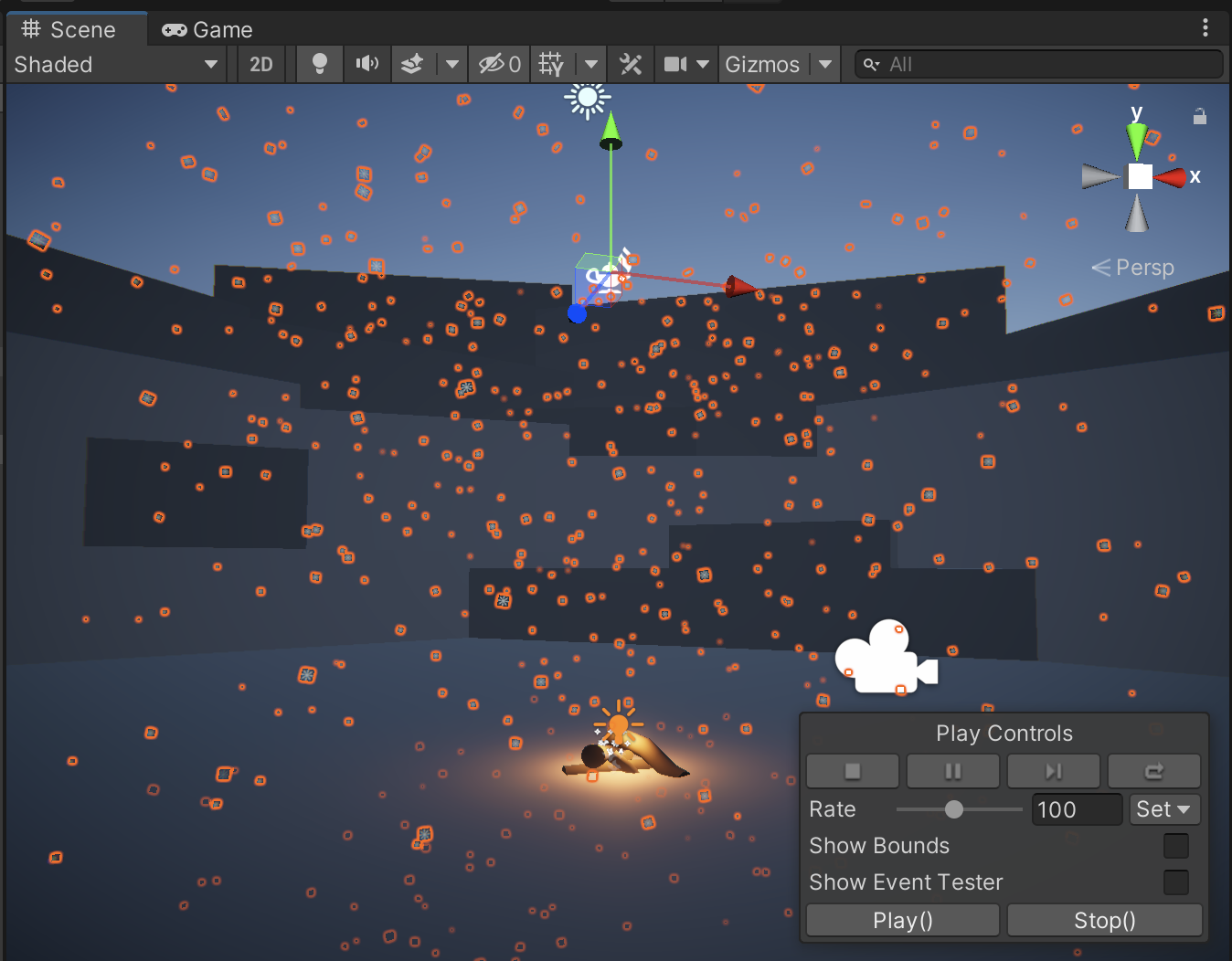Toggle scene lighting with the lightbulb icon
Image resolution: width=1232 pixels, height=961 pixels.
pyautogui.click(x=319, y=64)
